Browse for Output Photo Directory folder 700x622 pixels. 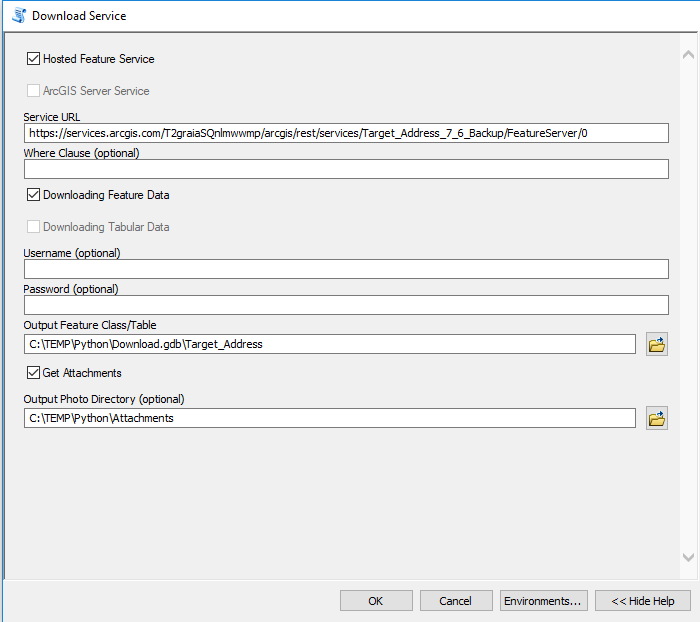(657, 419)
